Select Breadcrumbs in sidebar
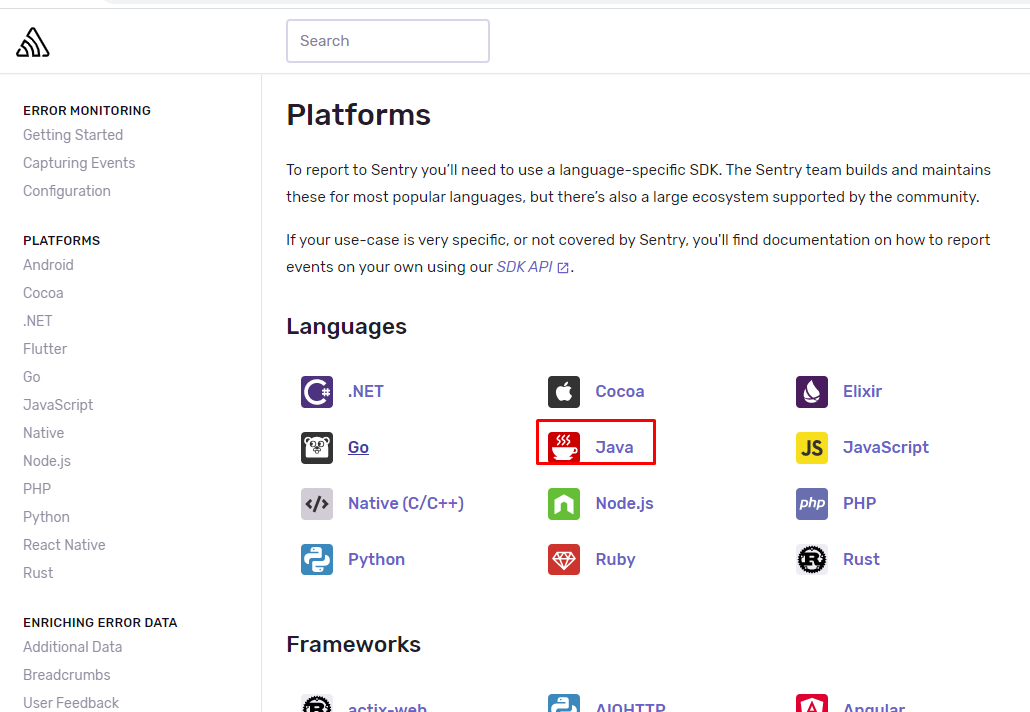The image size is (1030, 712). coord(66,675)
